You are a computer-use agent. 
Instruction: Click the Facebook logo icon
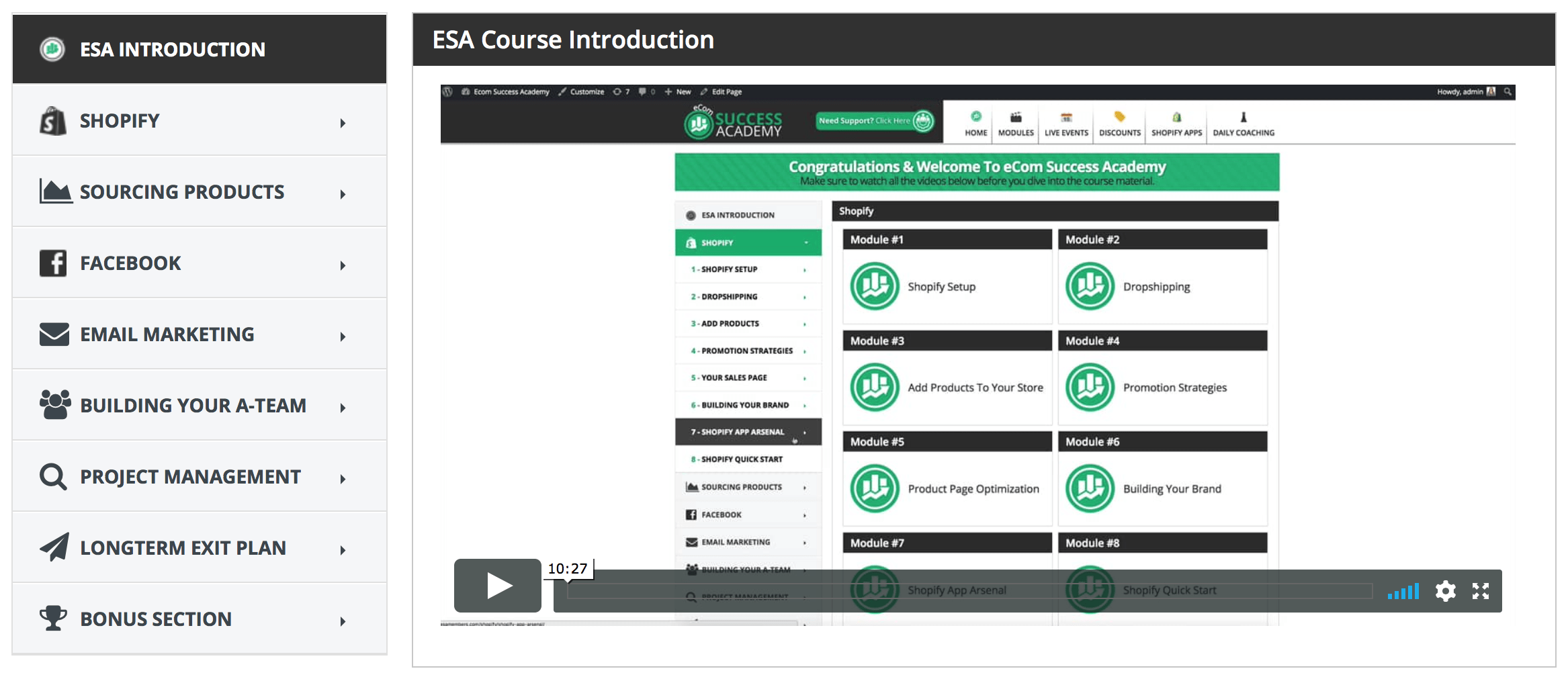tap(53, 263)
